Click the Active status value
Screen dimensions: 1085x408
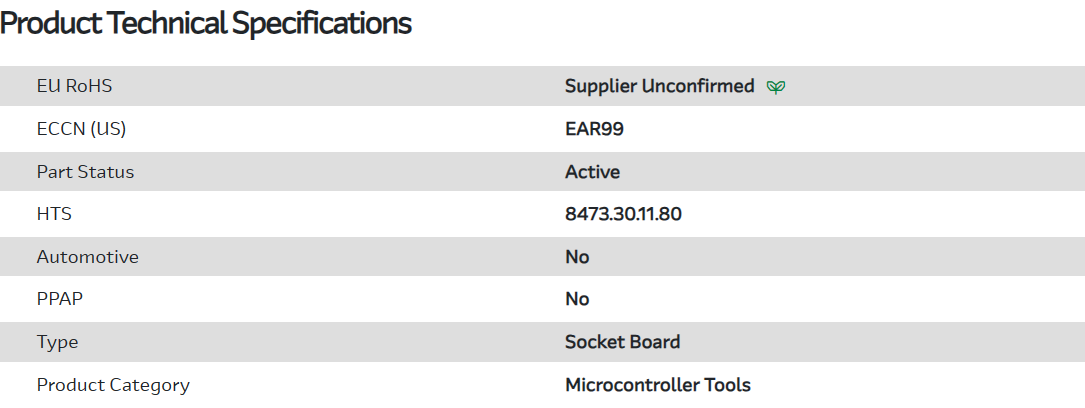(592, 172)
